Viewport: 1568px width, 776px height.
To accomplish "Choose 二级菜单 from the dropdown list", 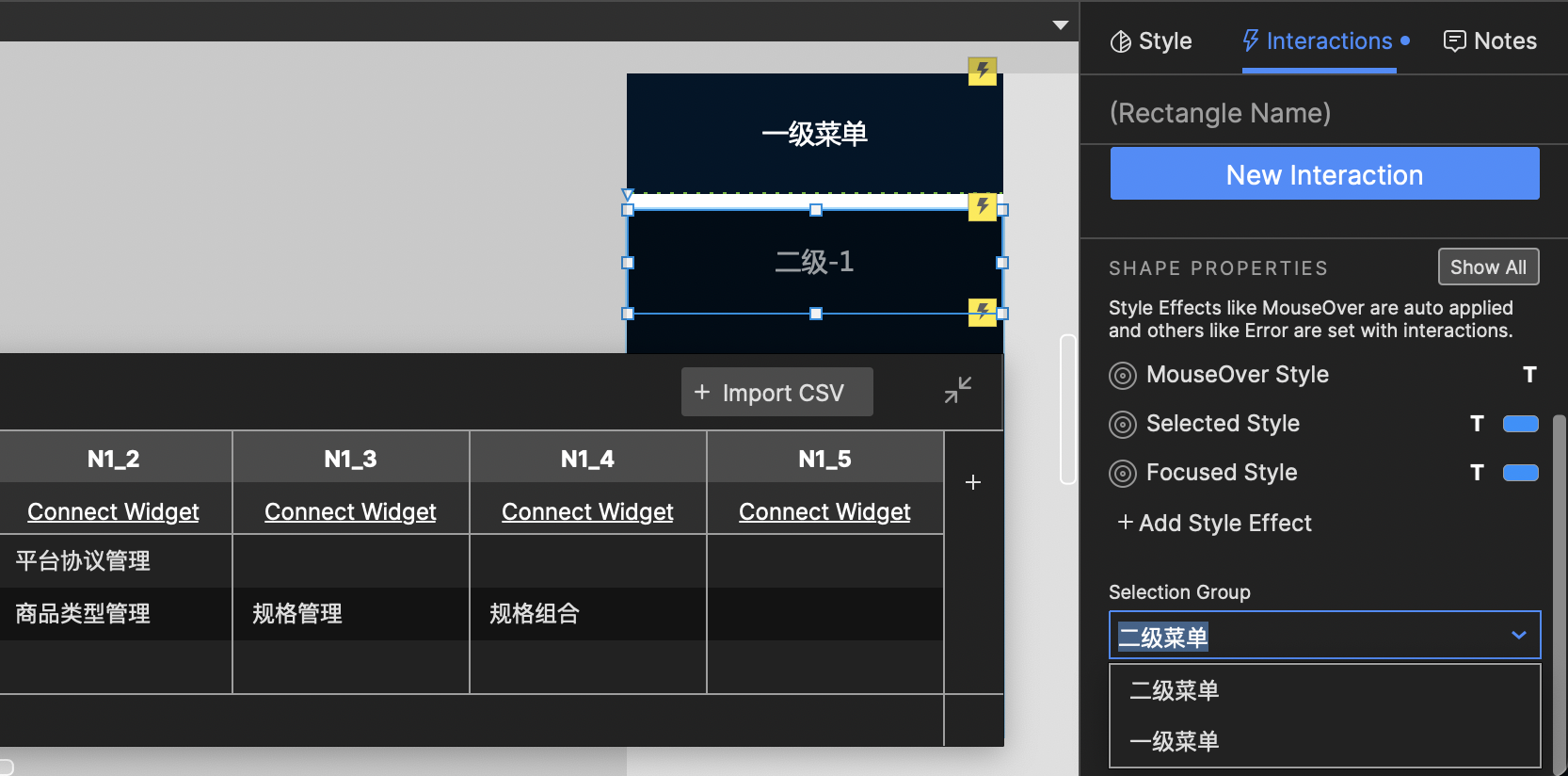I will pos(1325,690).
